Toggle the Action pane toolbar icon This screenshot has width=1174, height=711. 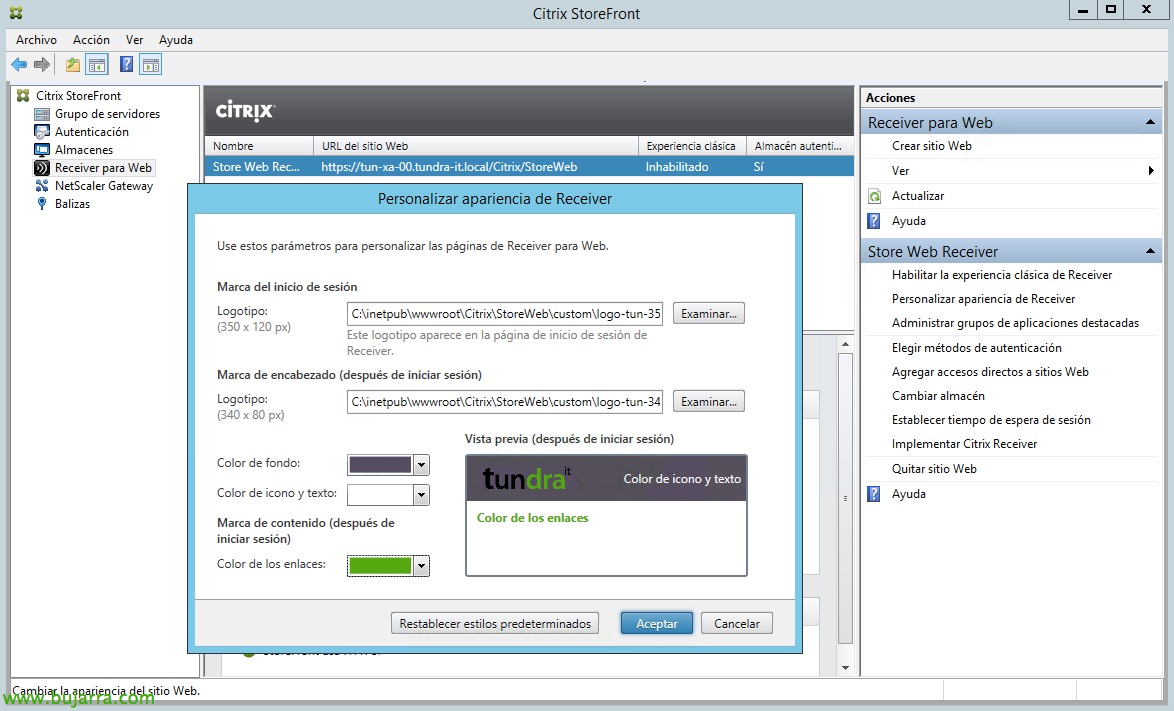(x=150, y=65)
